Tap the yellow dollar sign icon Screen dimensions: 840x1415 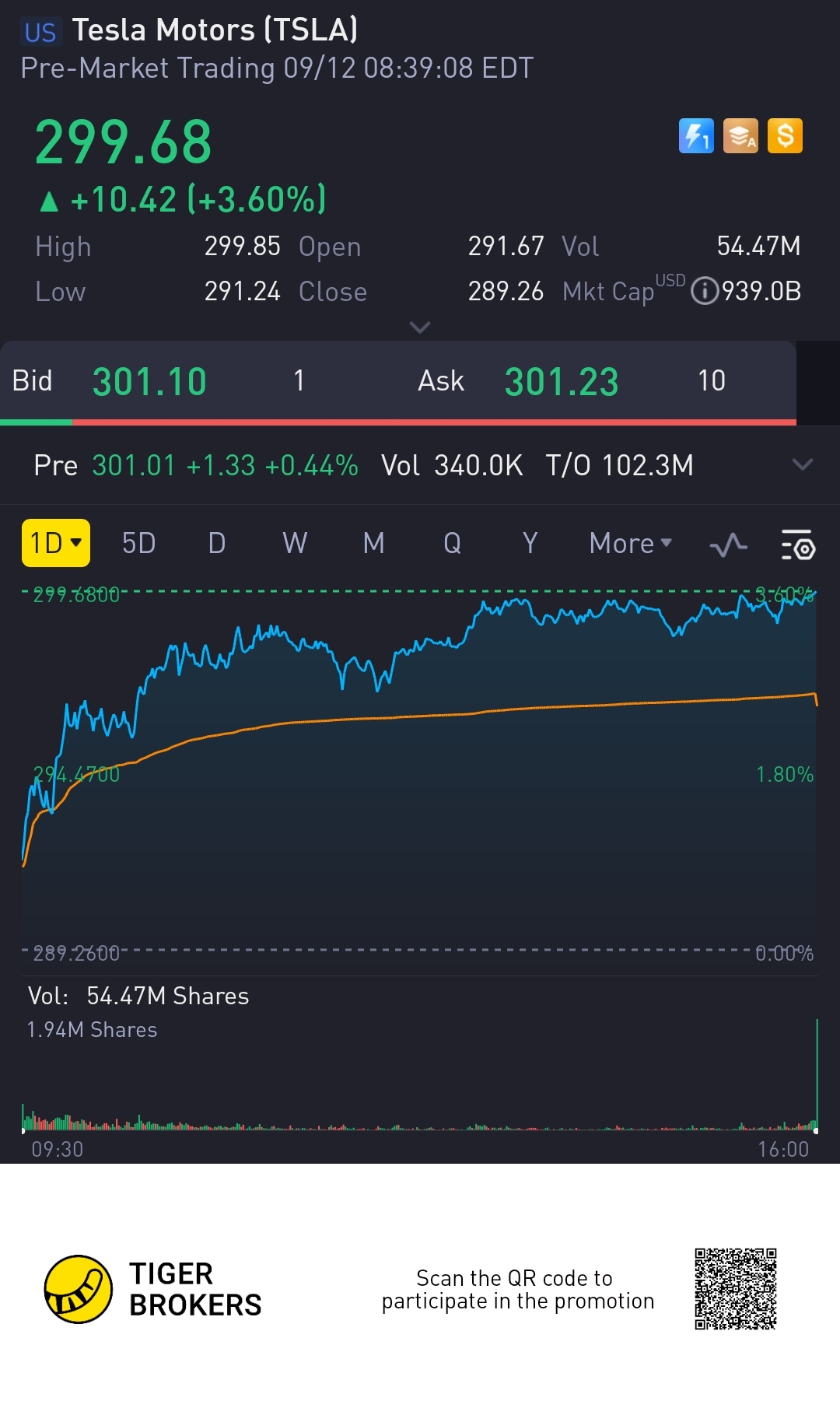(785, 136)
